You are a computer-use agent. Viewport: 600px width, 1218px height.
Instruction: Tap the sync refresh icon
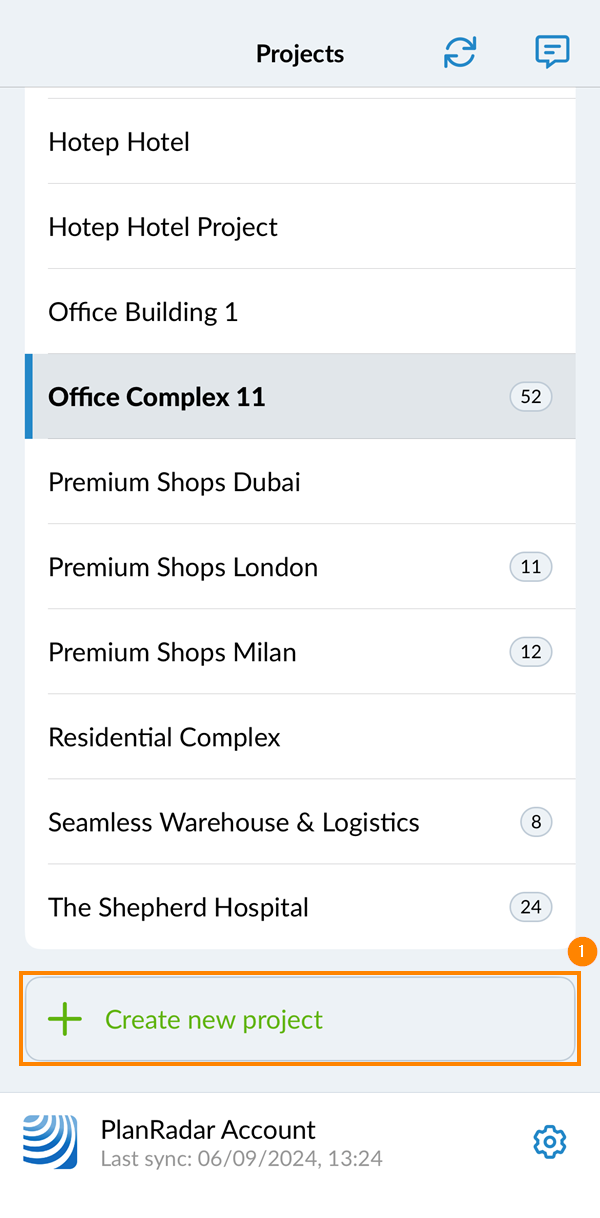(460, 53)
